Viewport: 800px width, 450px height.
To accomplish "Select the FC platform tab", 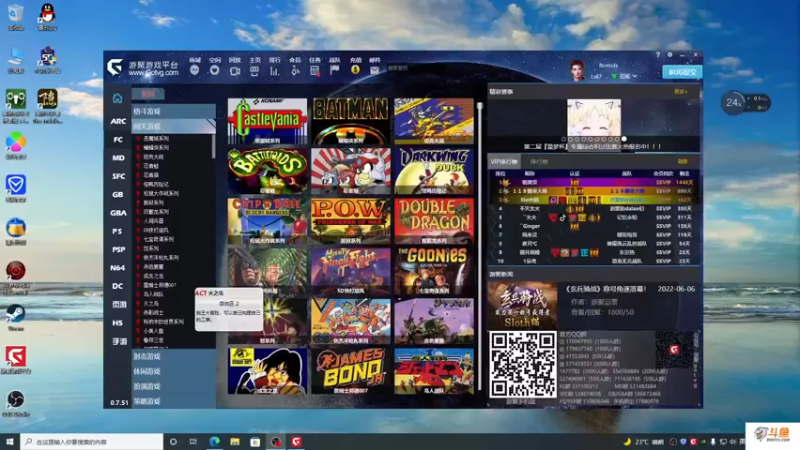I will 118,139.
